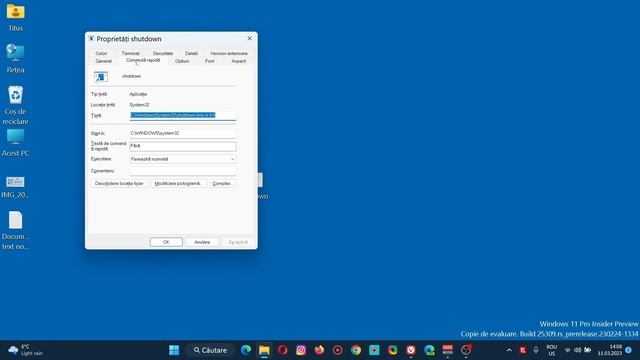Switch to the Detalii tab

click(x=191, y=53)
